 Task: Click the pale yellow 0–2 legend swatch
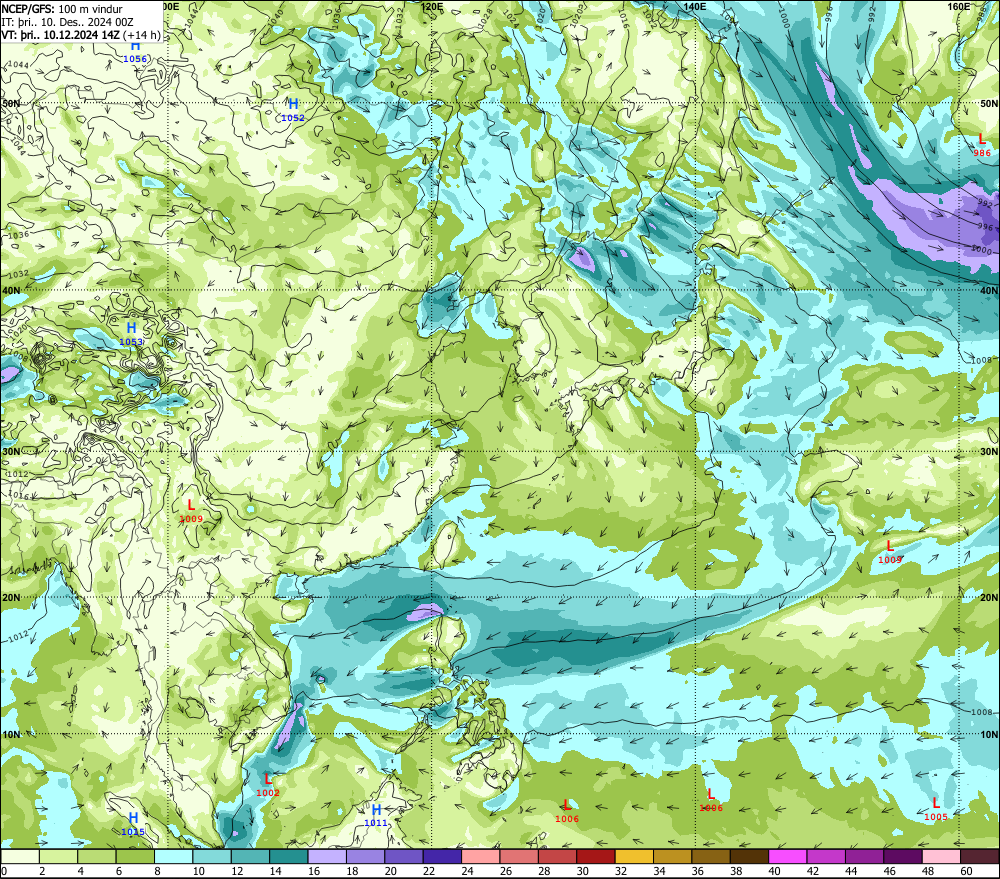[20, 856]
